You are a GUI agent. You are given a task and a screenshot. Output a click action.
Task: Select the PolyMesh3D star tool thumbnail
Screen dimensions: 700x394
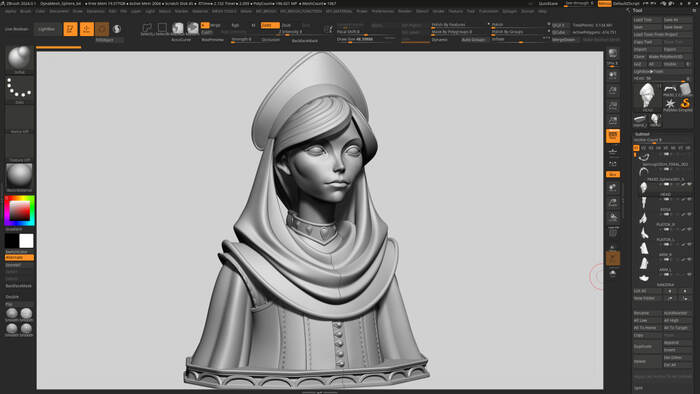pyautogui.click(x=670, y=104)
